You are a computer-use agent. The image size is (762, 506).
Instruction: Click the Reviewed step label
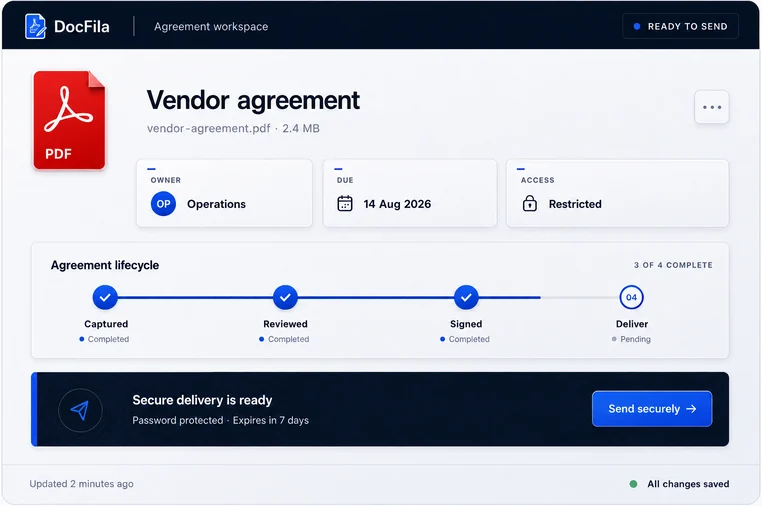pyautogui.click(x=285, y=324)
